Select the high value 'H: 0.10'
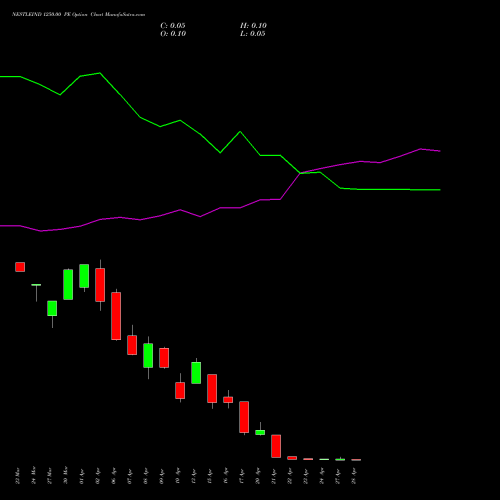The height and width of the screenshot is (500, 500). coord(253,26)
